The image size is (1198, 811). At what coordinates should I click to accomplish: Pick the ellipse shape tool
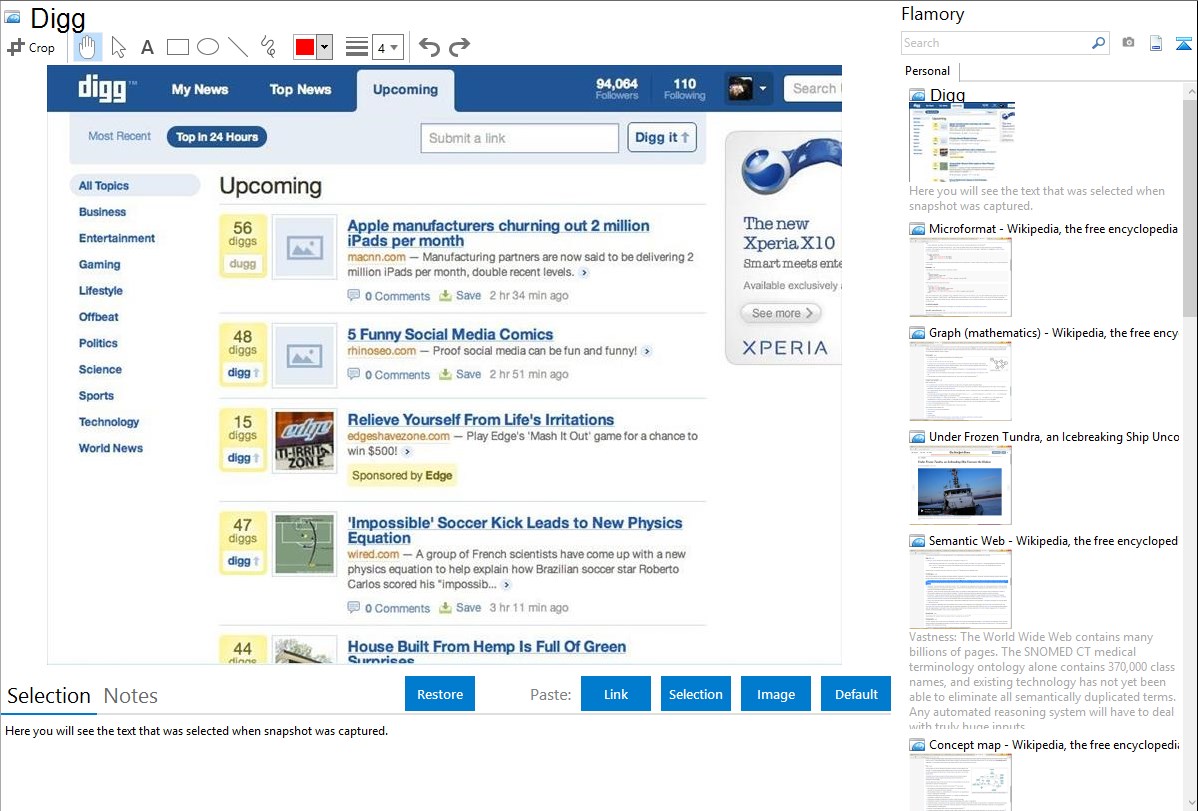pos(208,47)
